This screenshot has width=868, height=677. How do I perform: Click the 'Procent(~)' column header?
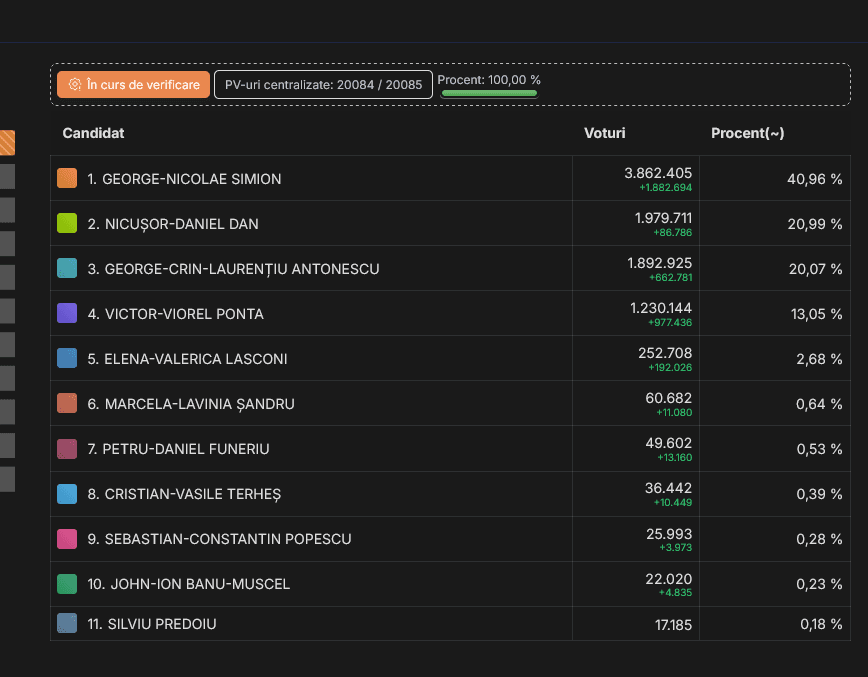pos(747,133)
